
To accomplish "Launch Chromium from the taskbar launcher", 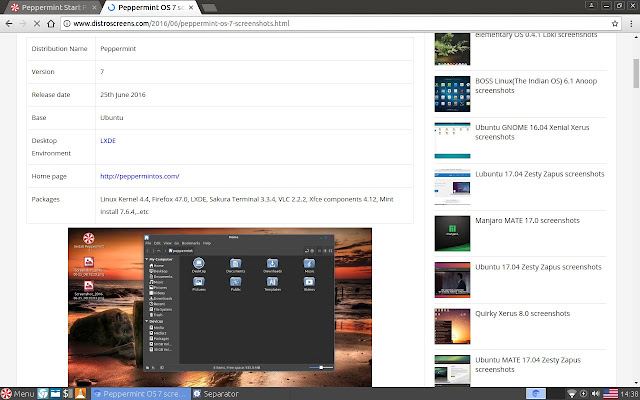I will (x=43, y=393).
